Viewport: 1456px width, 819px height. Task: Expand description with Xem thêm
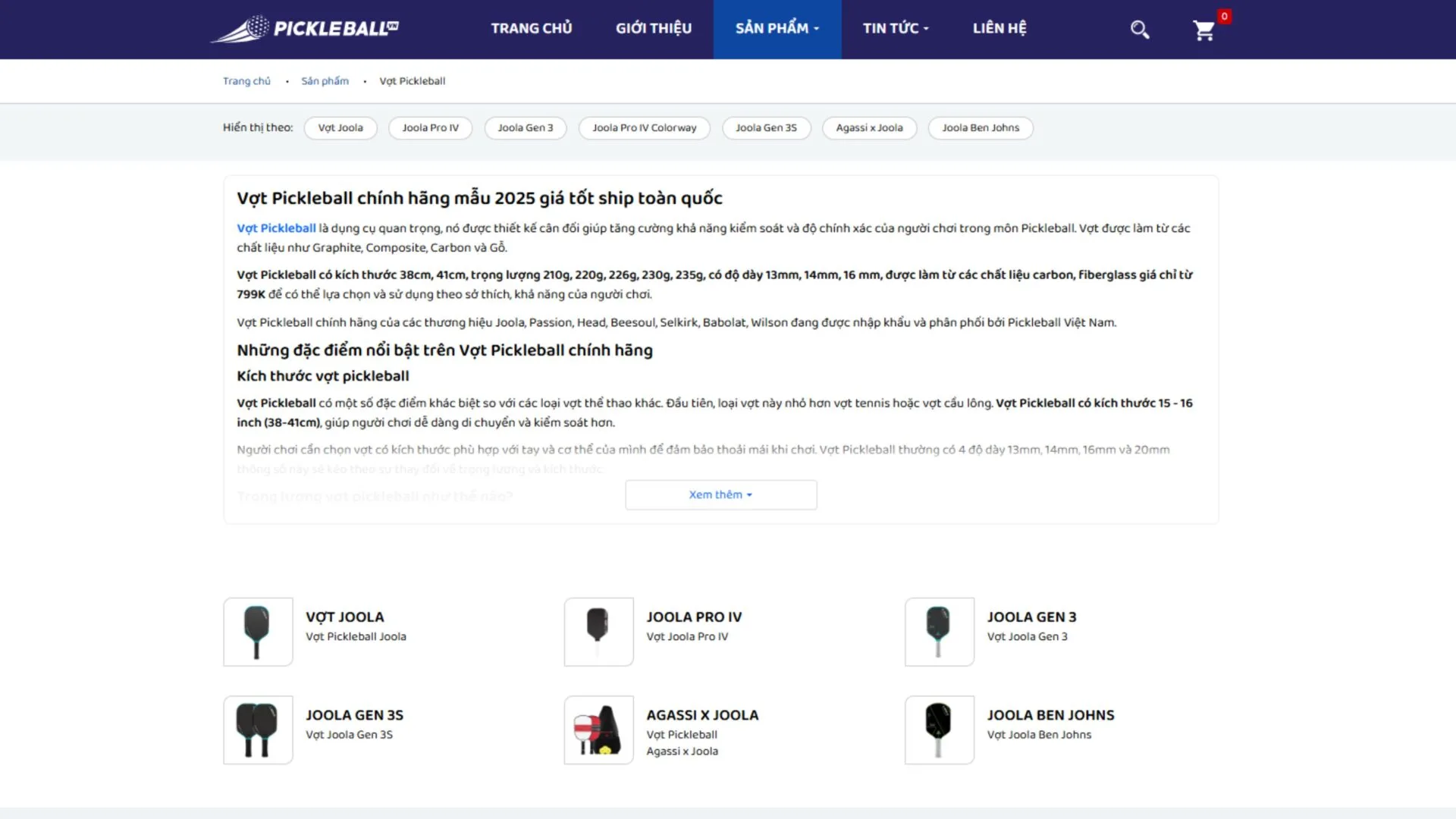point(720,494)
